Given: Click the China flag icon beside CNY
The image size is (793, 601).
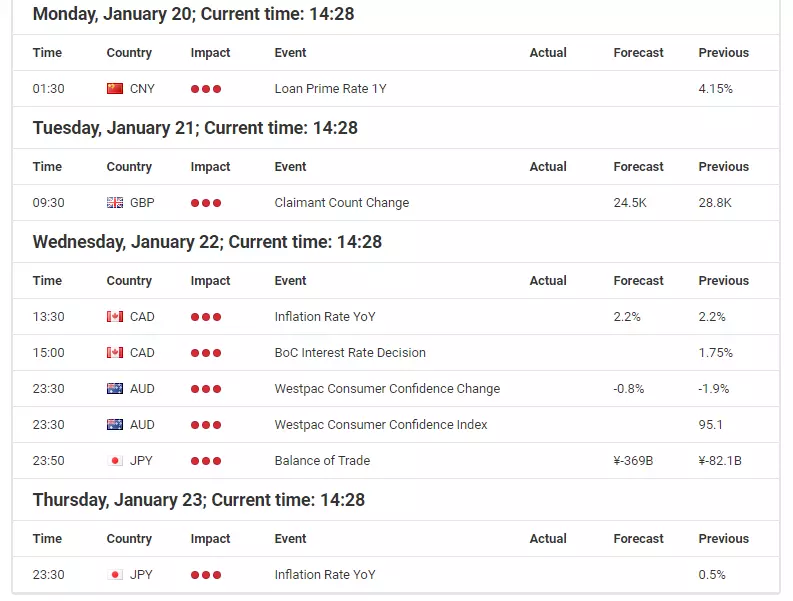Looking at the screenshot, I should (115, 89).
